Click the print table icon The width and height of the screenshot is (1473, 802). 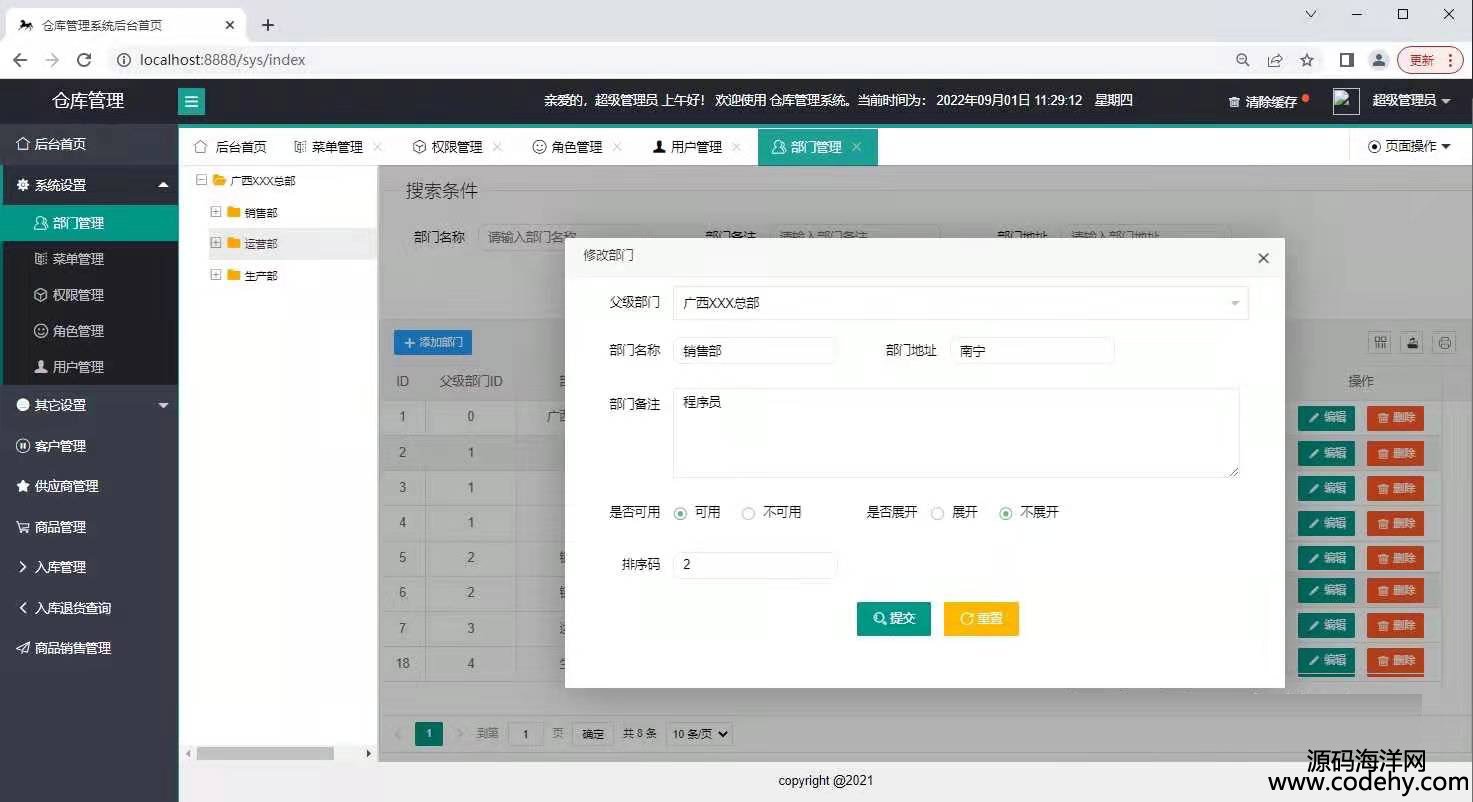1445,343
